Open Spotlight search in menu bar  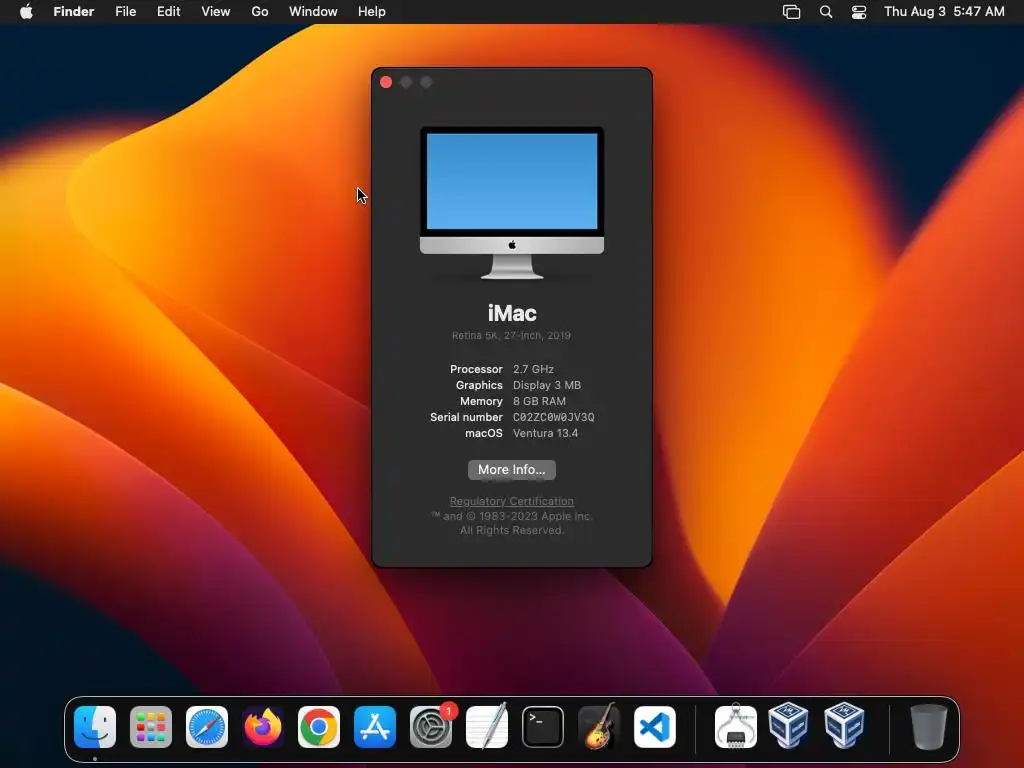click(x=826, y=12)
